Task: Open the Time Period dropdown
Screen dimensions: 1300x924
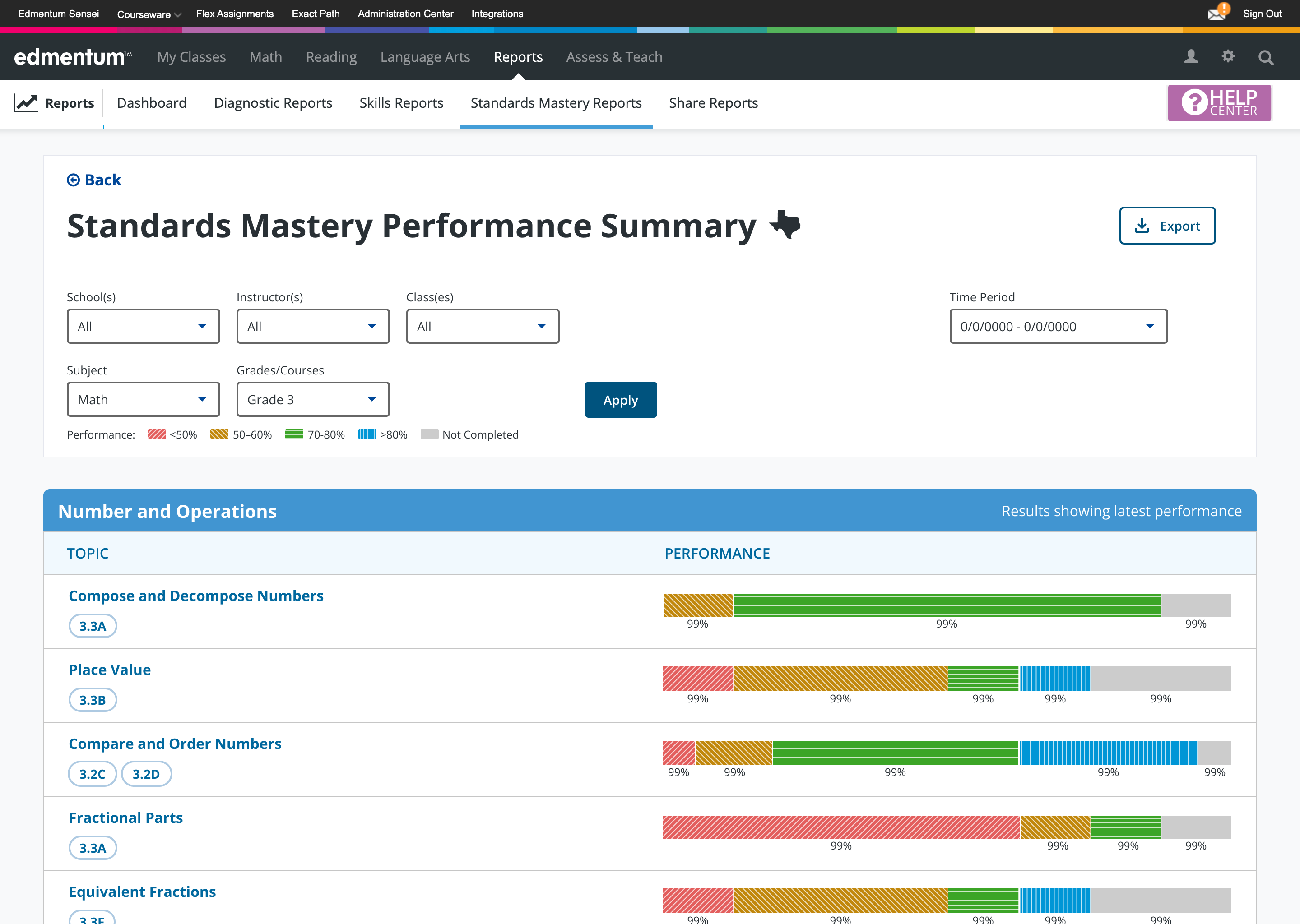Action: click(1058, 327)
